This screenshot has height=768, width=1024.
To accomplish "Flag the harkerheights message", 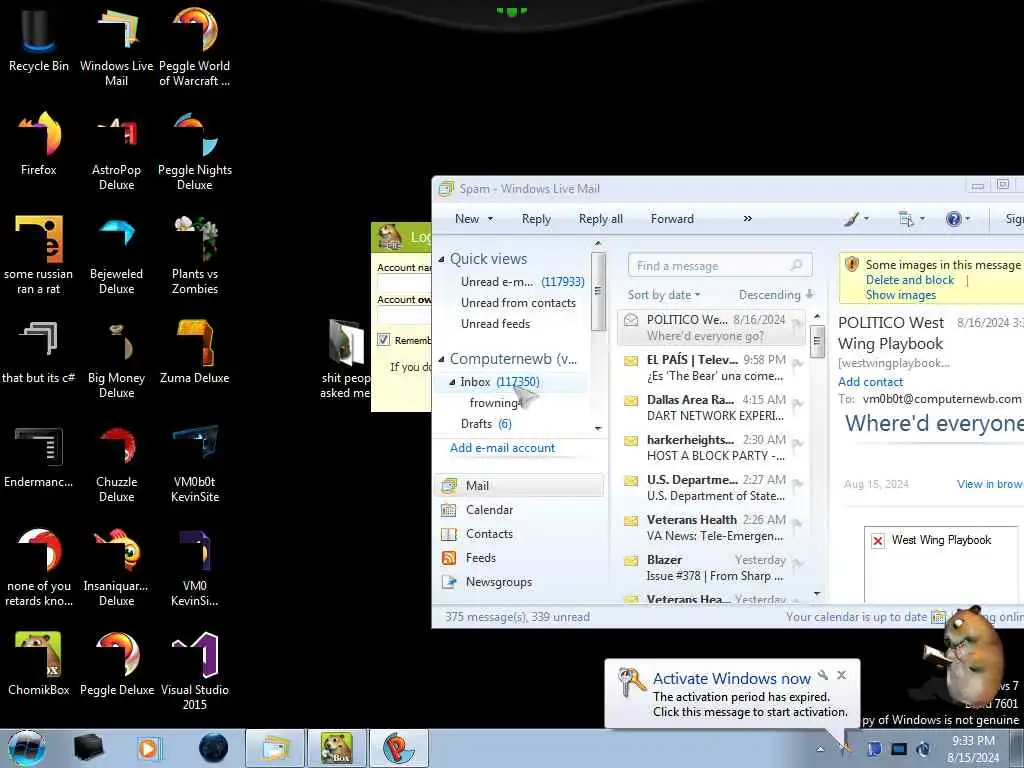I will click(797, 444).
